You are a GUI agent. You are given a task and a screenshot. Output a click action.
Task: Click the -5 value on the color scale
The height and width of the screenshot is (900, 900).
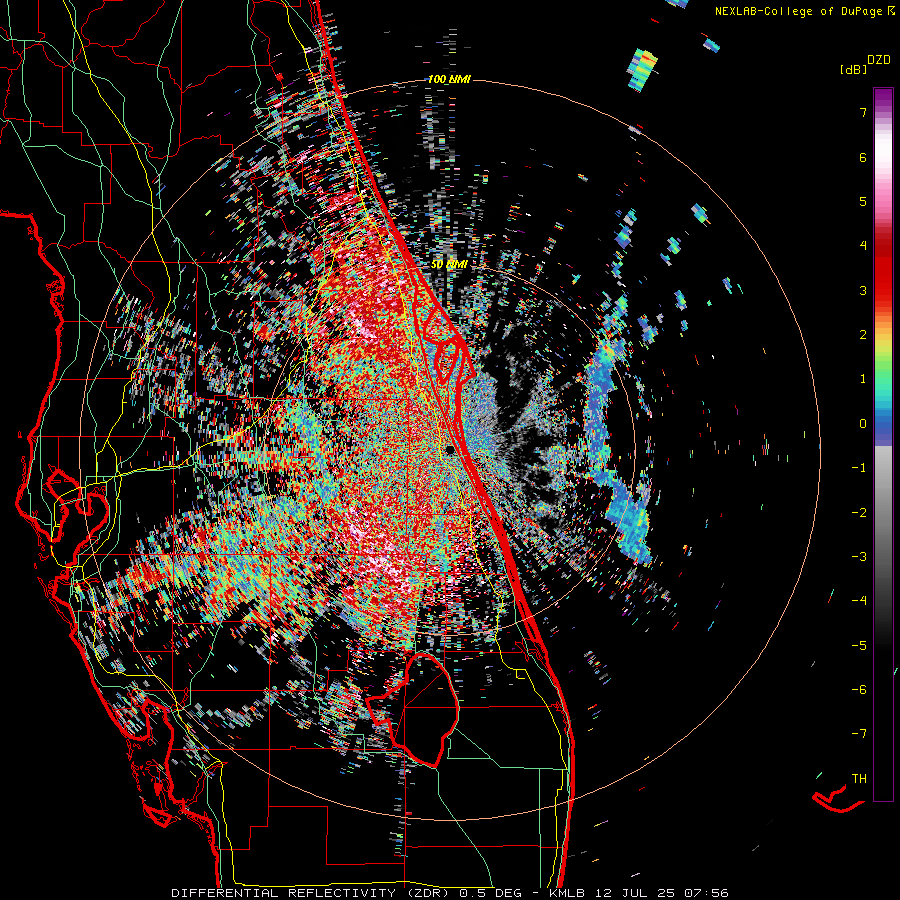(x=859, y=646)
